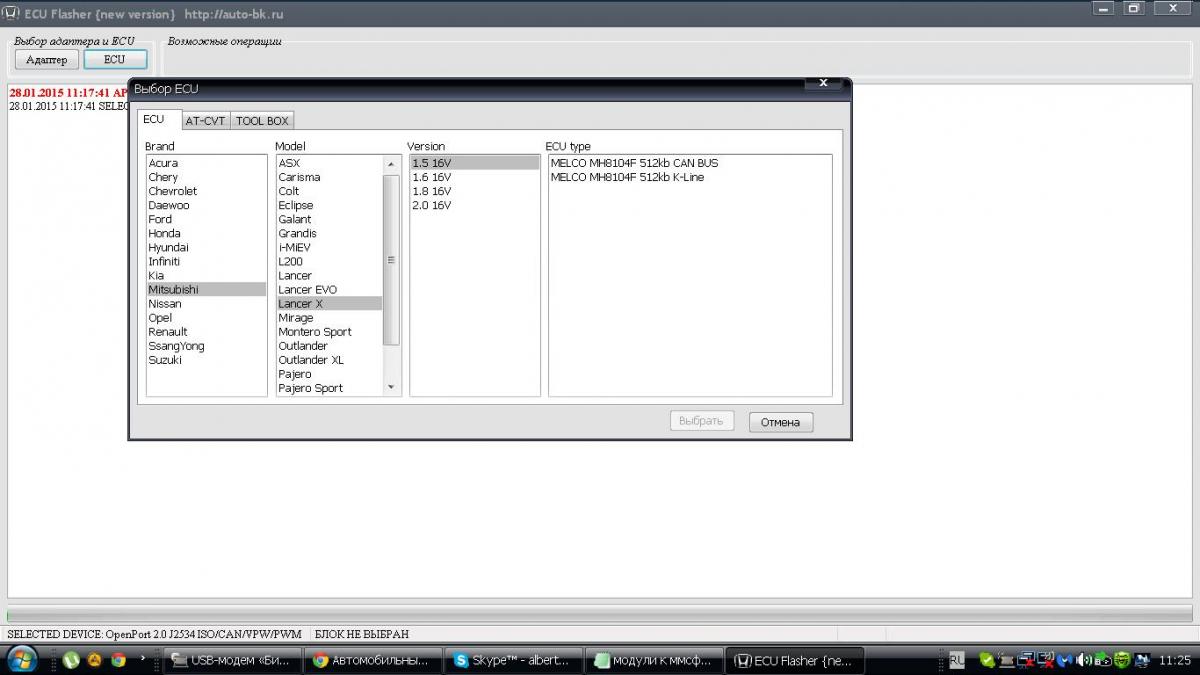Click the Chrome quick launch icon
Image resolution: width=1200 pixels, height=675 pixels.
pos(118,660)
